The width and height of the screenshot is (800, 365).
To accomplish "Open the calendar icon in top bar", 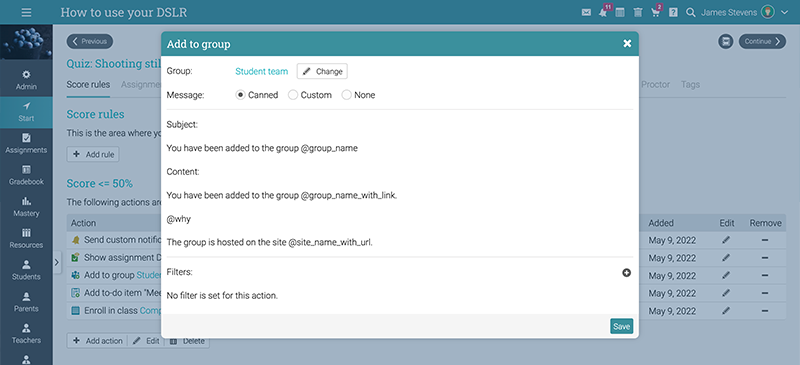I will pyautogui.click(x=620, y=13).
